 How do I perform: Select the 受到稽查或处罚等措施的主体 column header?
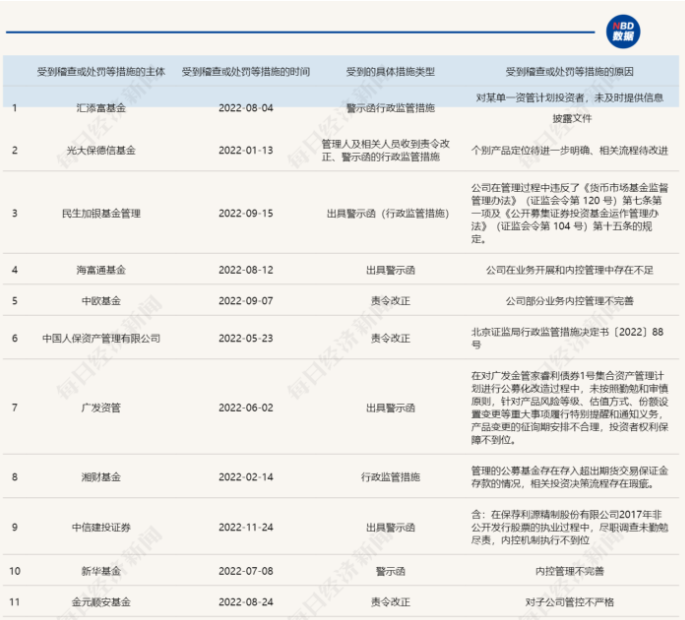point(100,72)
